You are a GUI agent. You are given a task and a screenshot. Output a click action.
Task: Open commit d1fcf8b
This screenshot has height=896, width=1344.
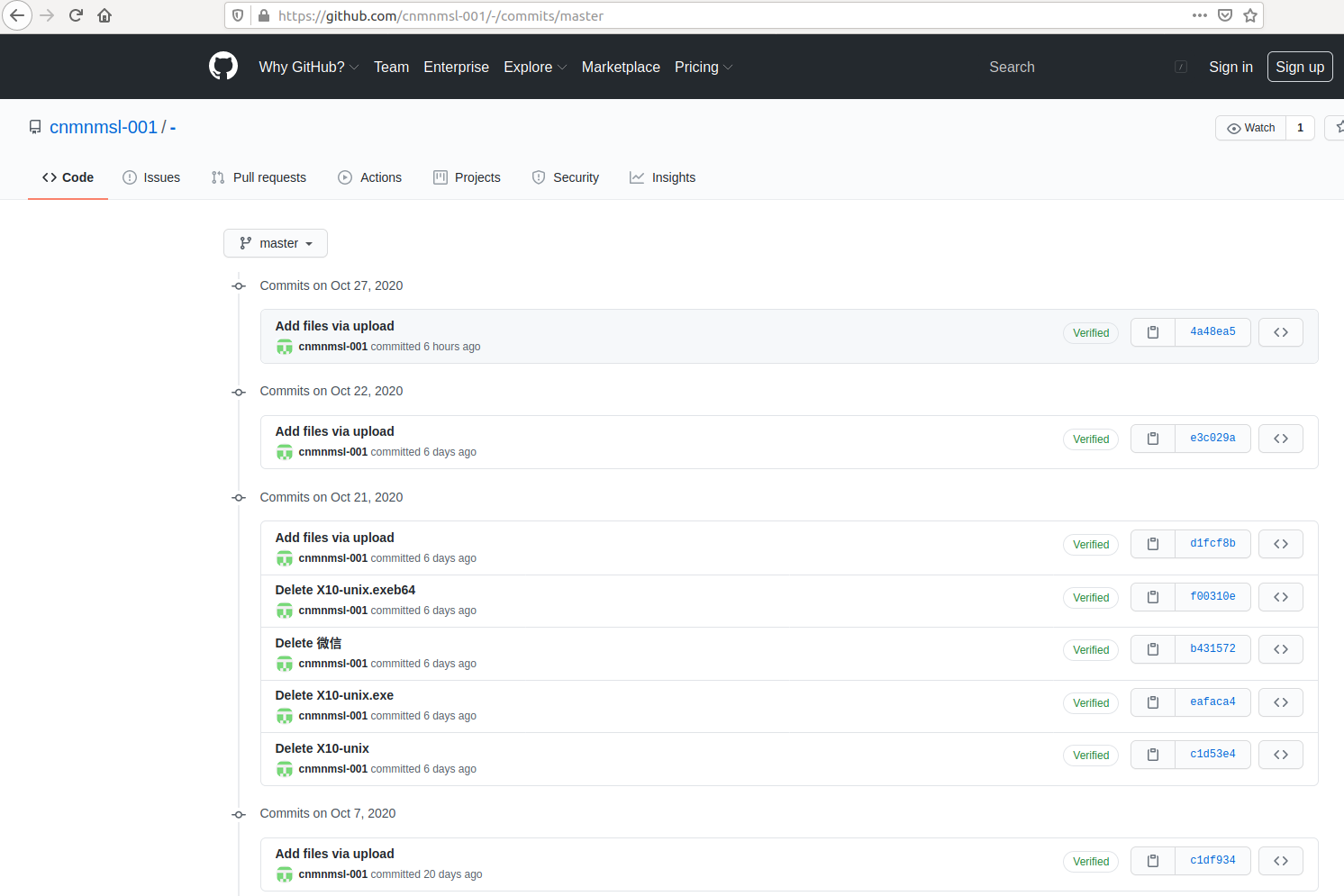[1212, 543]
